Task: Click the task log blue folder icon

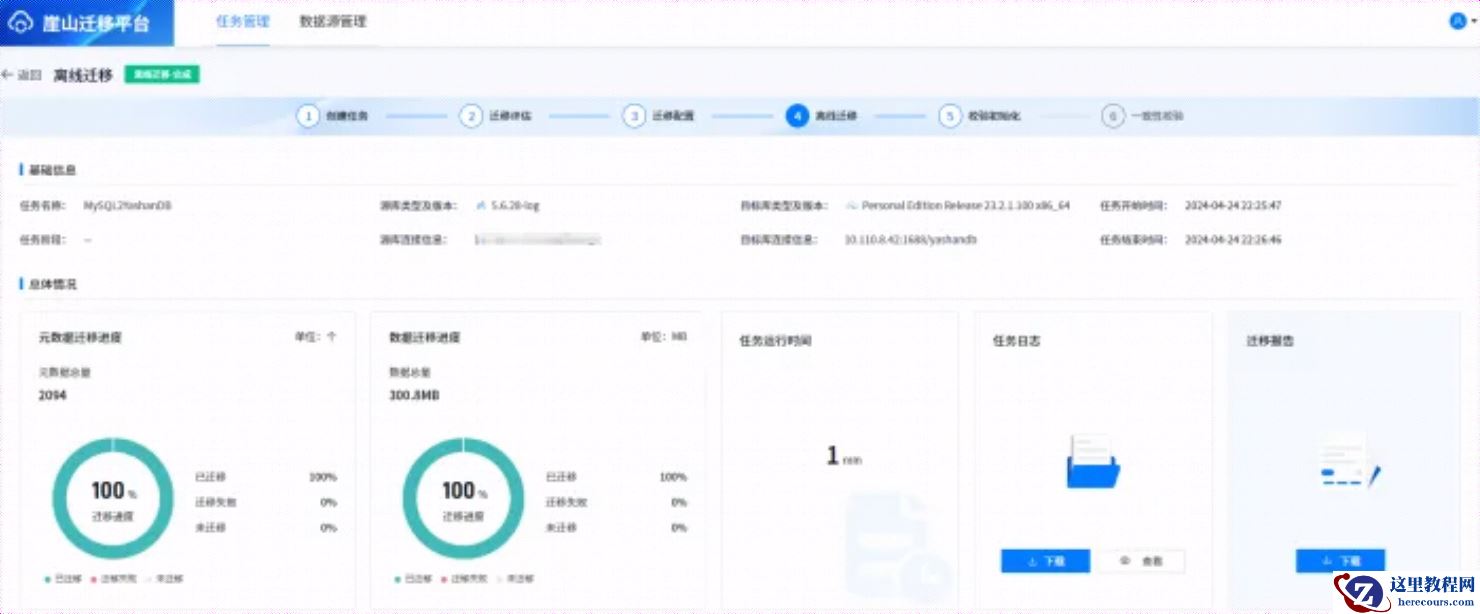Action: [x=1093, y=461]
